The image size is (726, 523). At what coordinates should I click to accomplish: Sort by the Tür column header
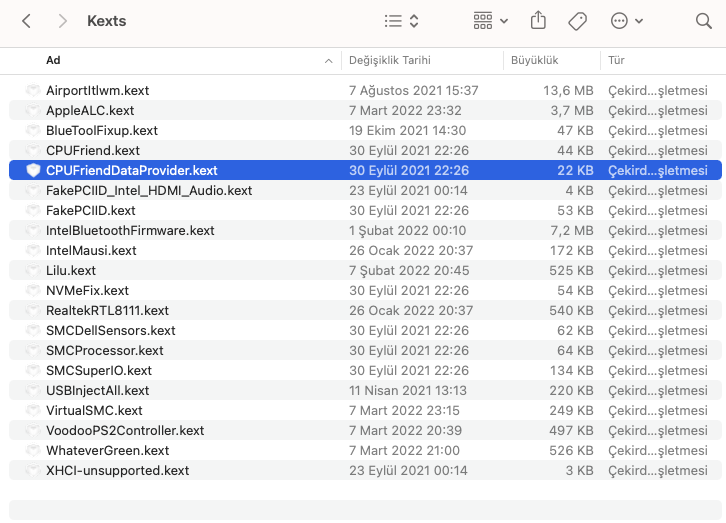[616, 61]
